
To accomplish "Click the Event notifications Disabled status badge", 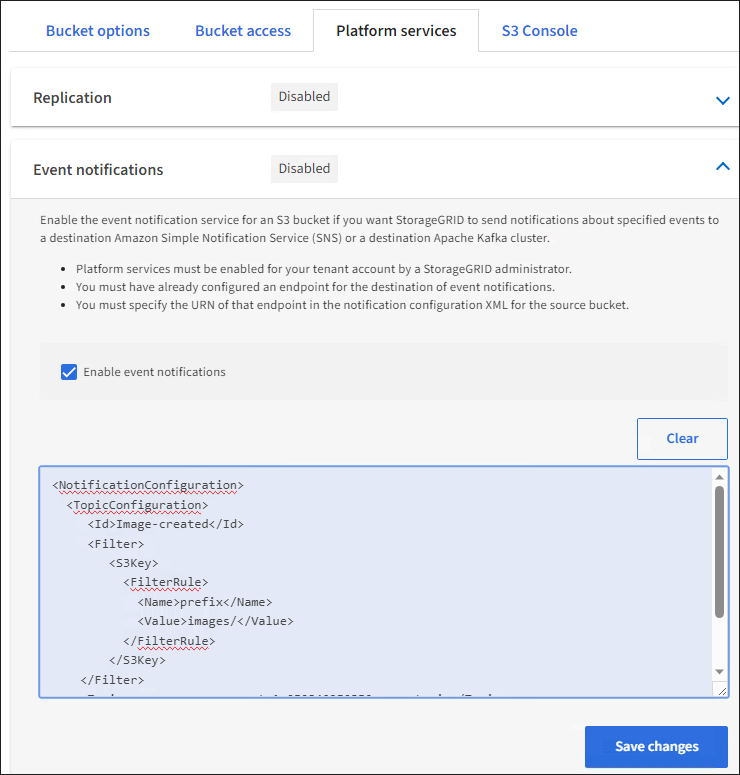I will (304, 169).
